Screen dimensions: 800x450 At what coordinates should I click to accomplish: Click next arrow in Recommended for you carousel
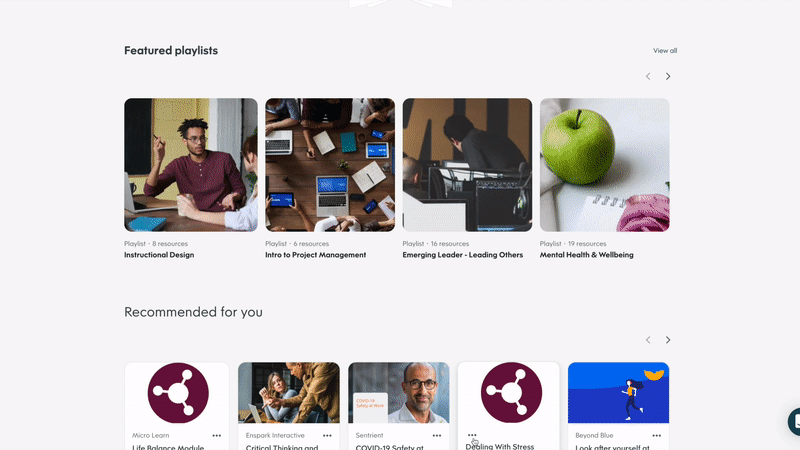click(x=668, y=340)
